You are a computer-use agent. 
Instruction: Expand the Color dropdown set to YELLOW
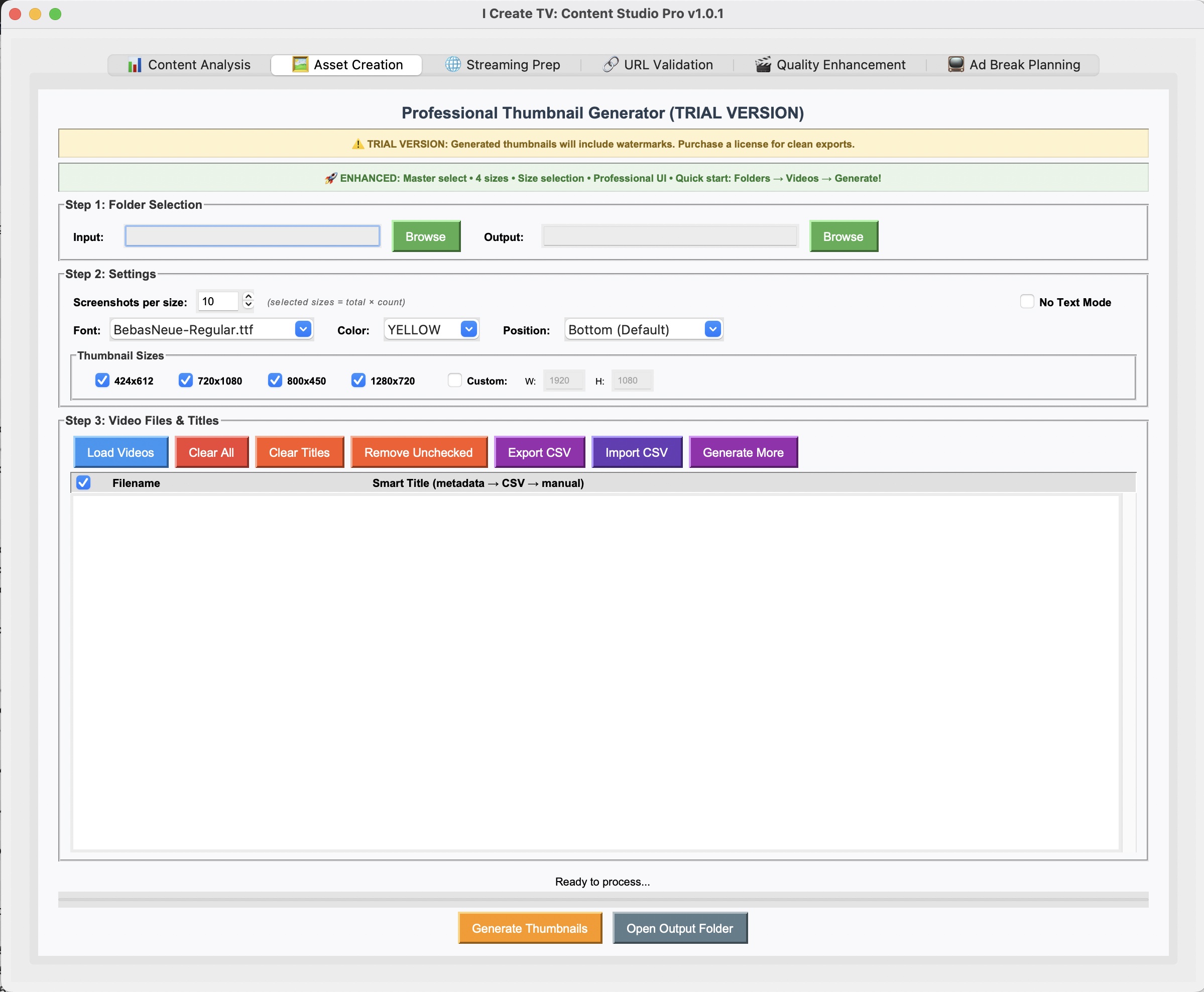468,329
